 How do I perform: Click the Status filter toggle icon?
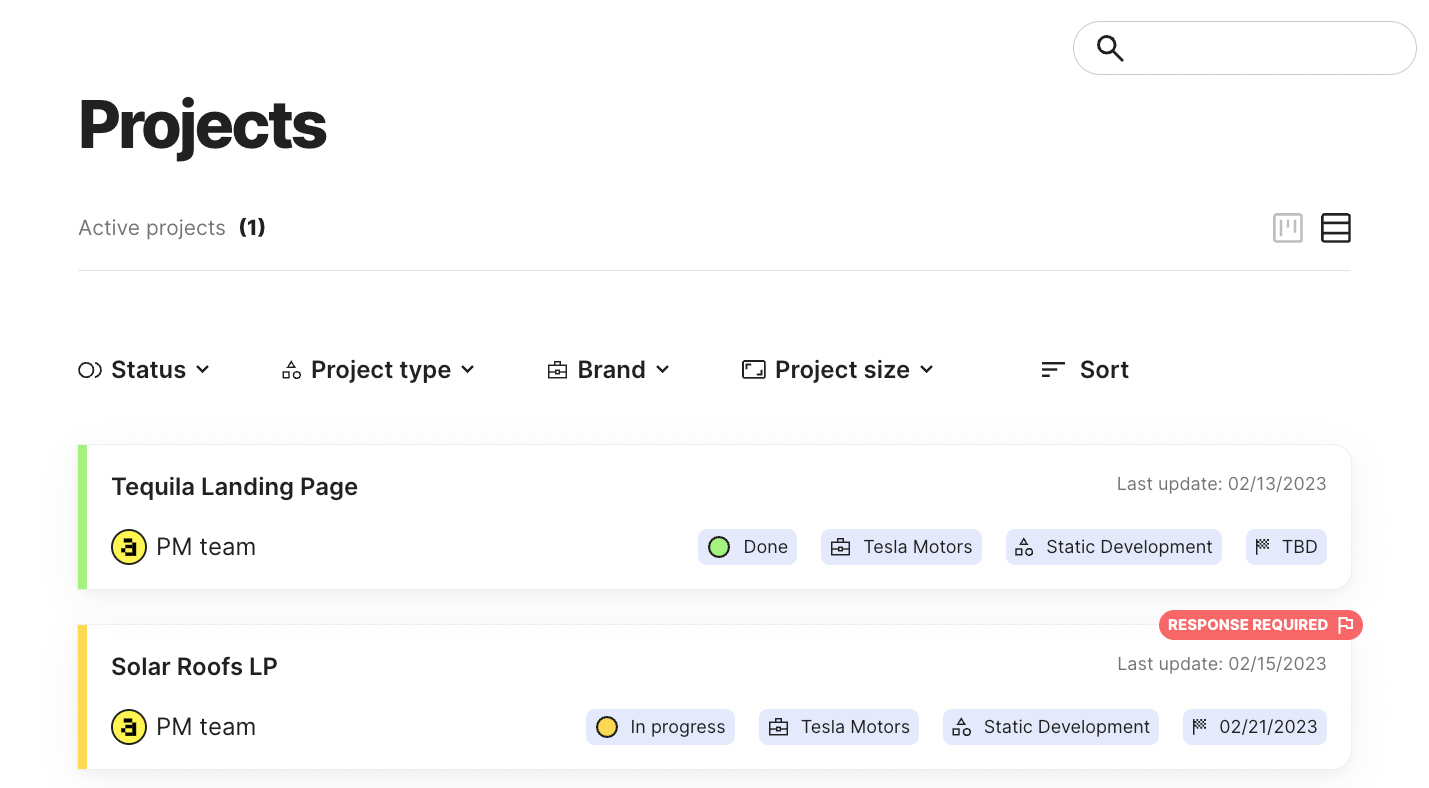[90, 370]
